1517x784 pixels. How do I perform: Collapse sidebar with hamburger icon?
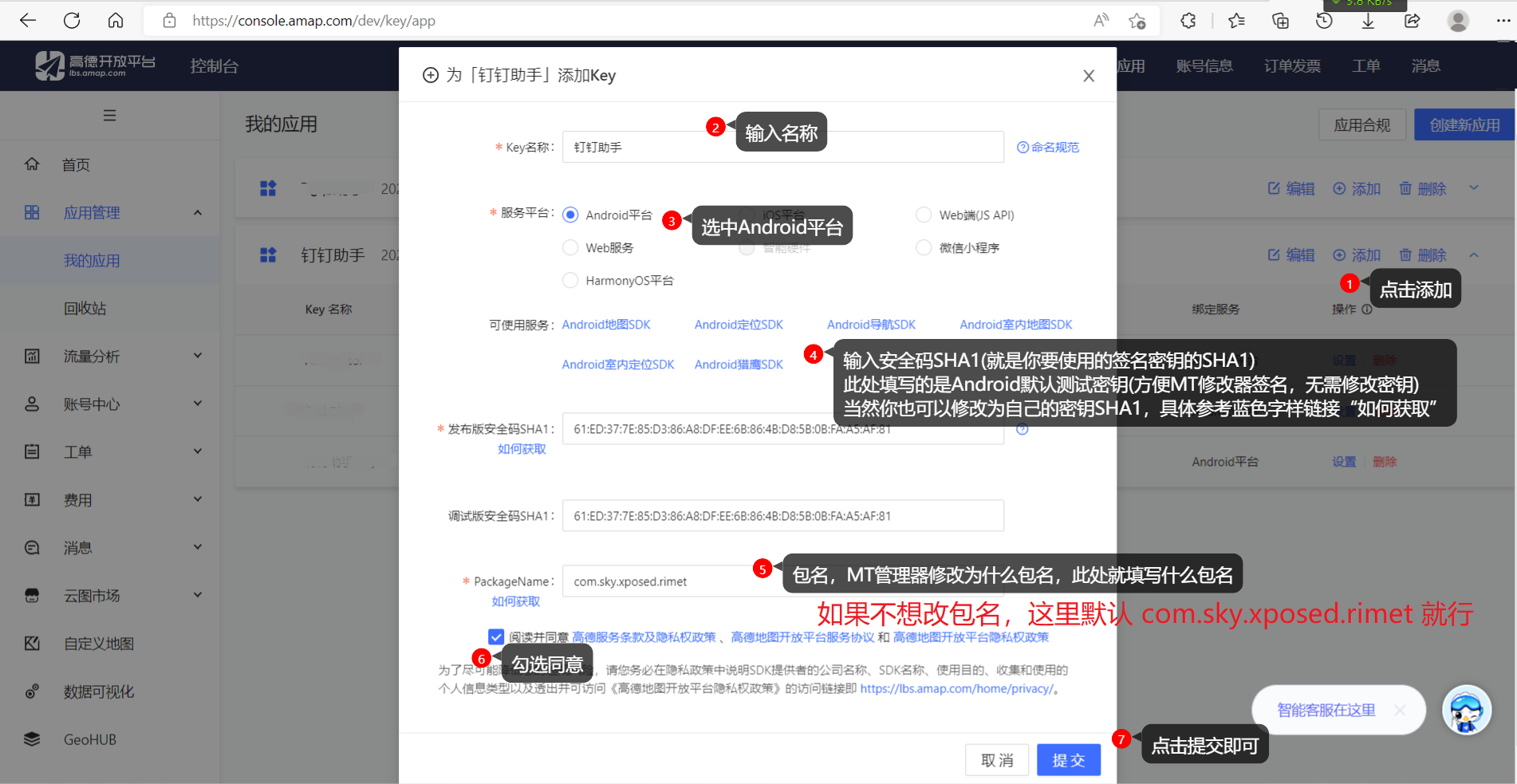[x=110, y=116]
